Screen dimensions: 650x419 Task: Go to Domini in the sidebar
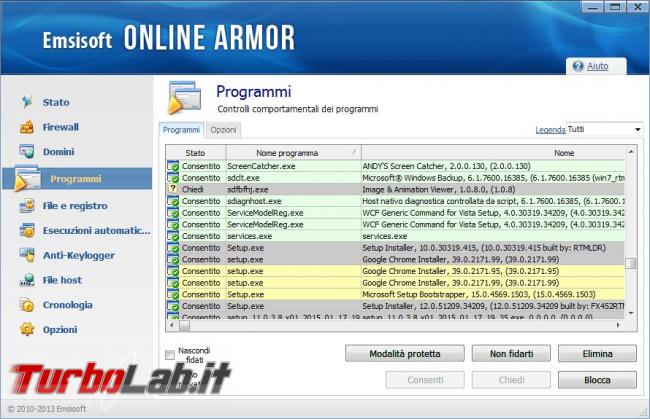pyautogui.click(x=58, y=152)
